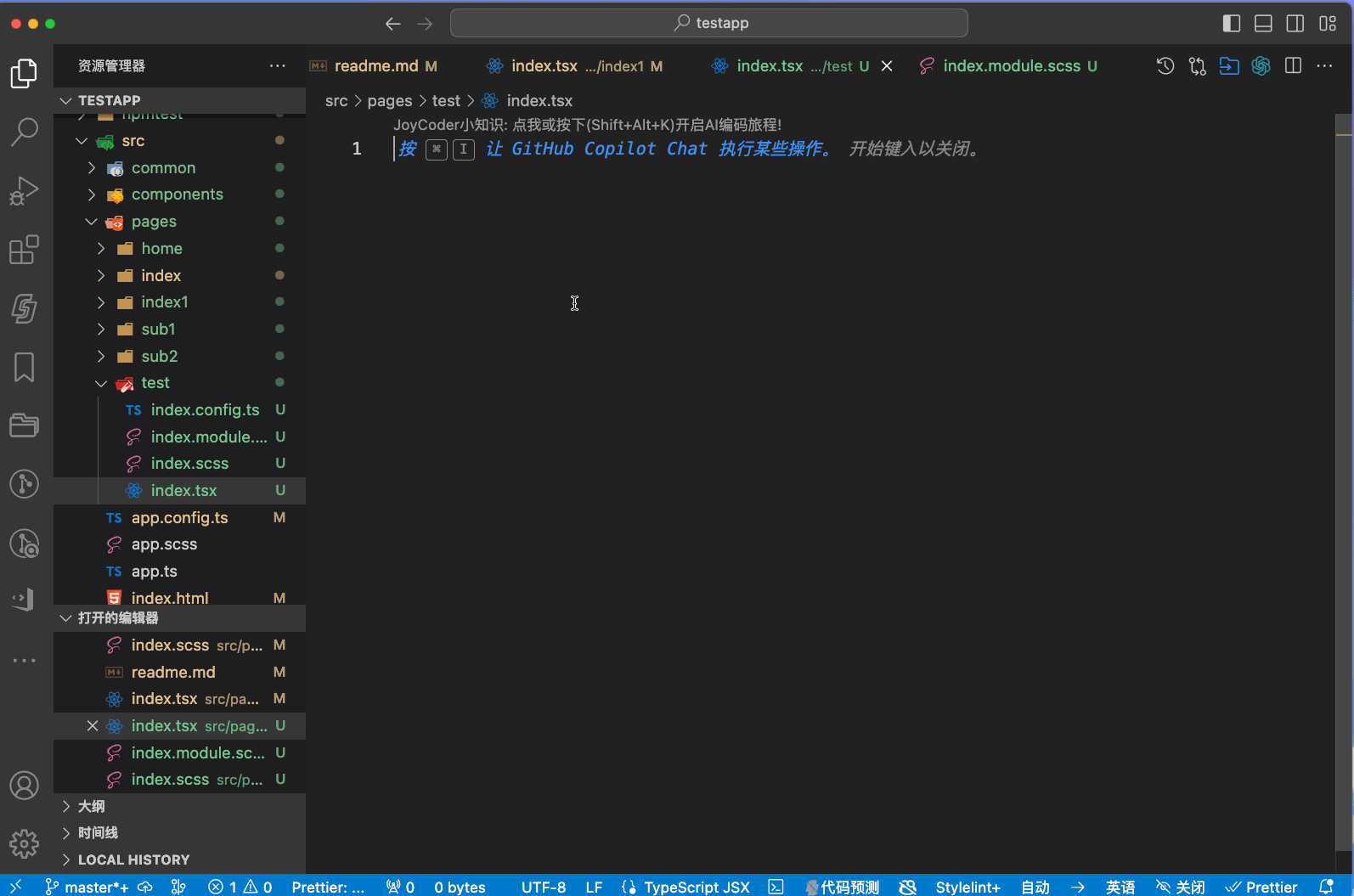Screen dimensions: 1354x896
Task: Open errors and warnings count in status bar
Action: pos(240,887)
